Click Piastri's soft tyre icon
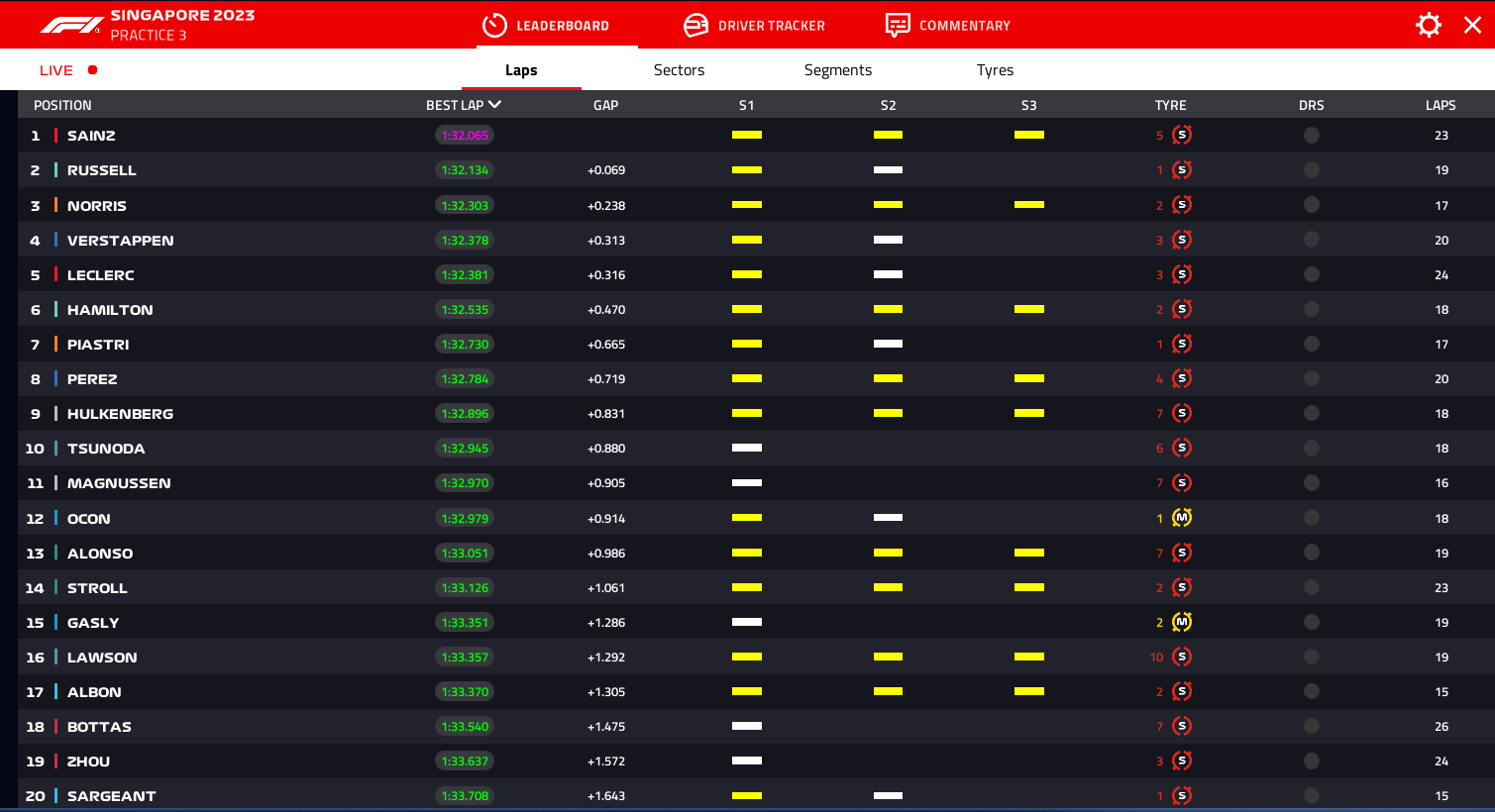This screenshot has height=812, width=1495. [1182, 344]
